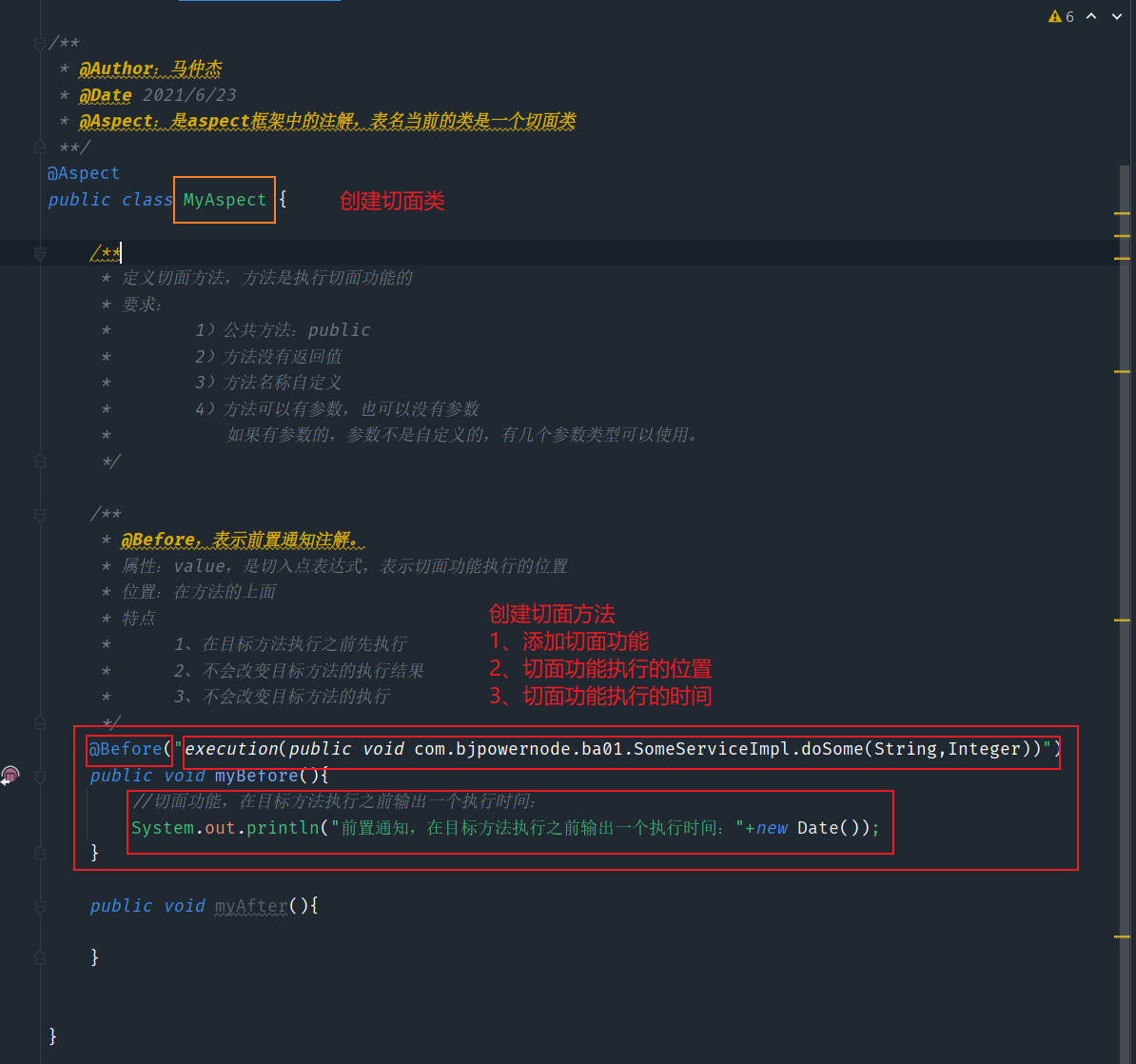
Task: Click comment '3、不会改变目标方法的执行'
Action: click(x=282, y=697)
